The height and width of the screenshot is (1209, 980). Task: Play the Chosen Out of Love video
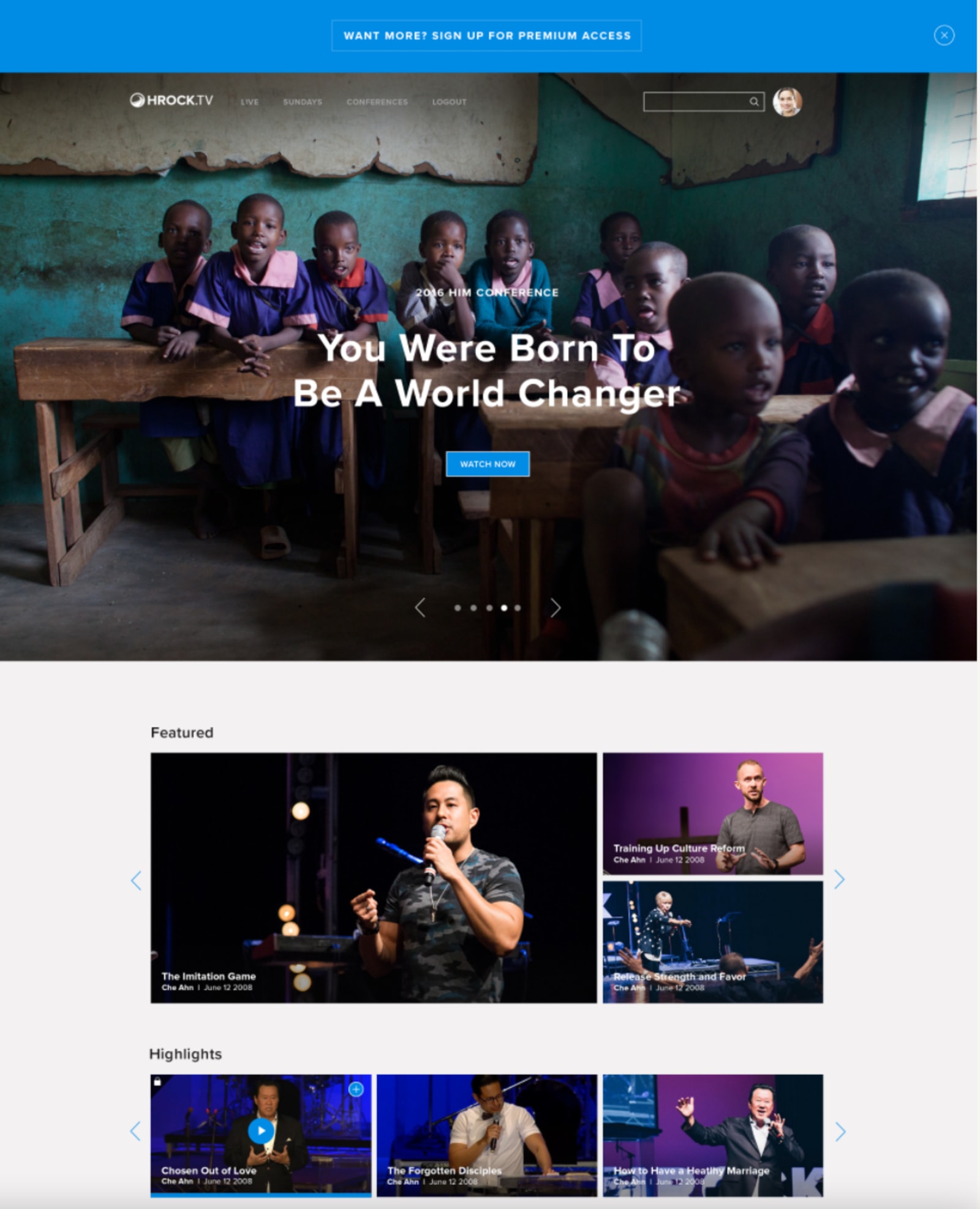(261, 1131)
